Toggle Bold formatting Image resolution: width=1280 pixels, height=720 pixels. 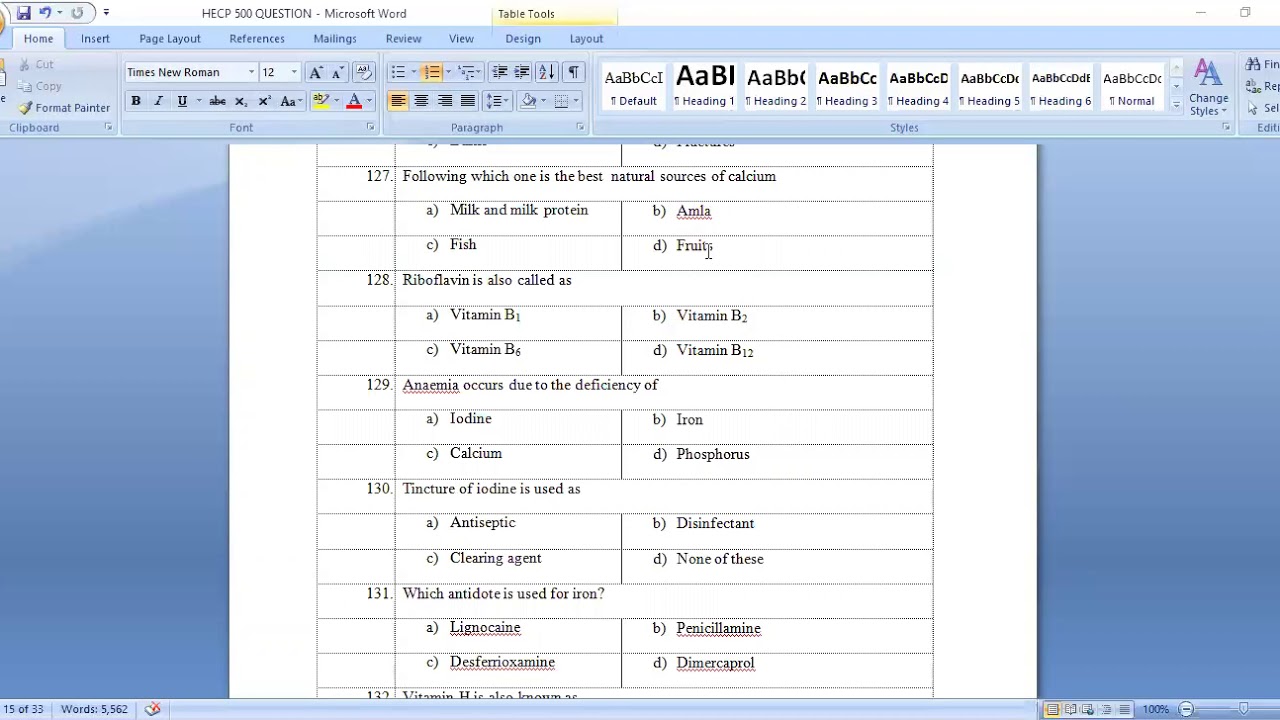(136, 101)
